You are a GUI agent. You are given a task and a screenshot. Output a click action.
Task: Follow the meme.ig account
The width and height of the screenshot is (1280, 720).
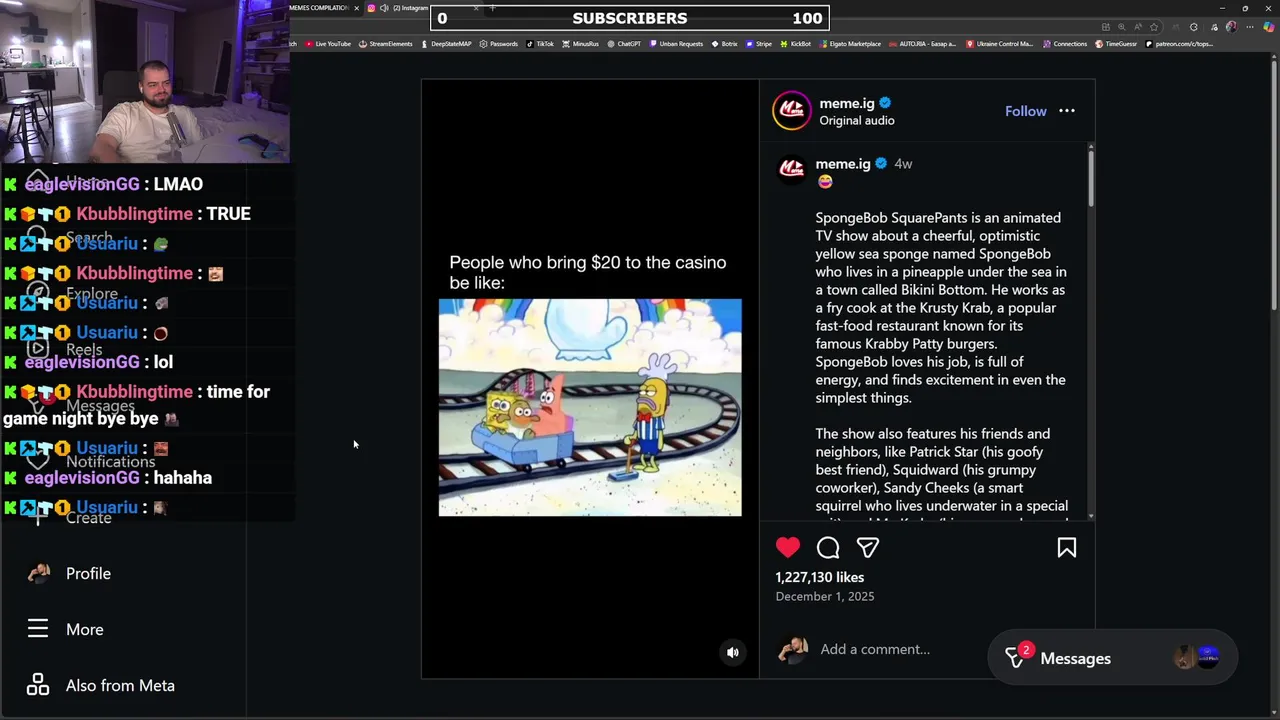pyautogui.click(x=1026, y=111)
